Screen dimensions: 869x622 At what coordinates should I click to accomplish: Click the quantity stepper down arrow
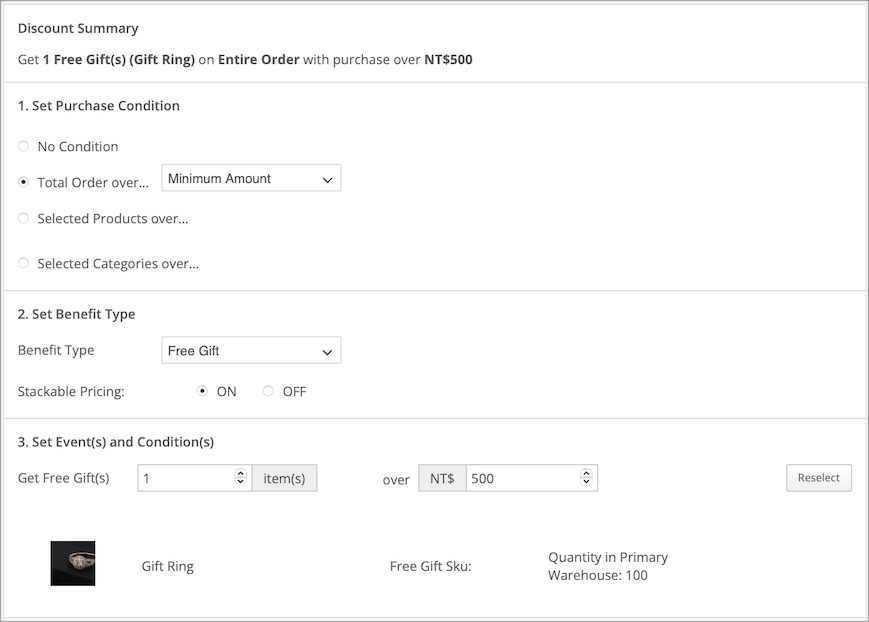tap(241, 482)
